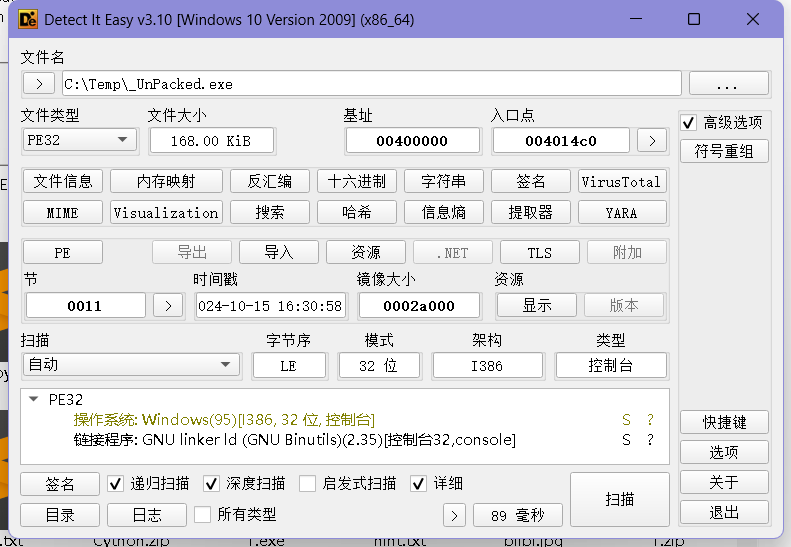Click the LE endianness field

pyautogui.click(x=289, y=366)
